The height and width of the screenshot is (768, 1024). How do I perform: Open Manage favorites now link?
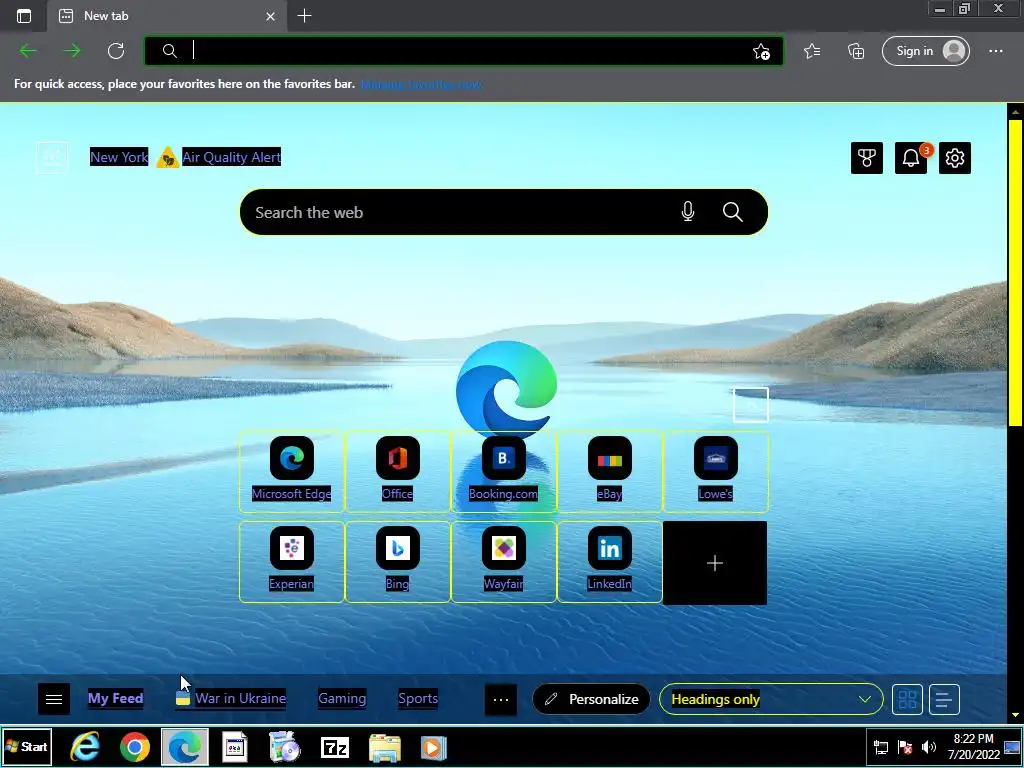point(421,84)
